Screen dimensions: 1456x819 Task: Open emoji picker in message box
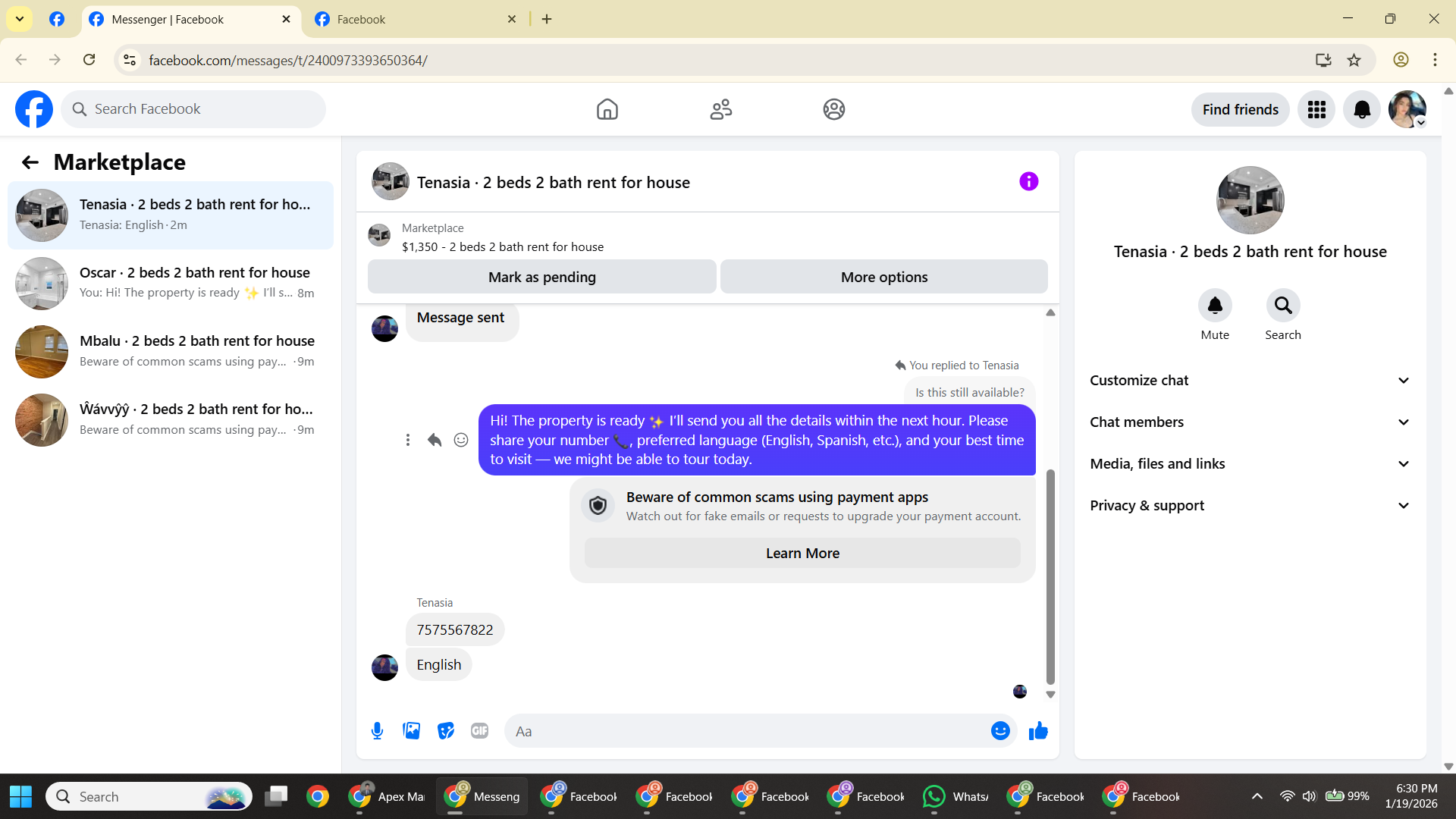point(1000,731)
